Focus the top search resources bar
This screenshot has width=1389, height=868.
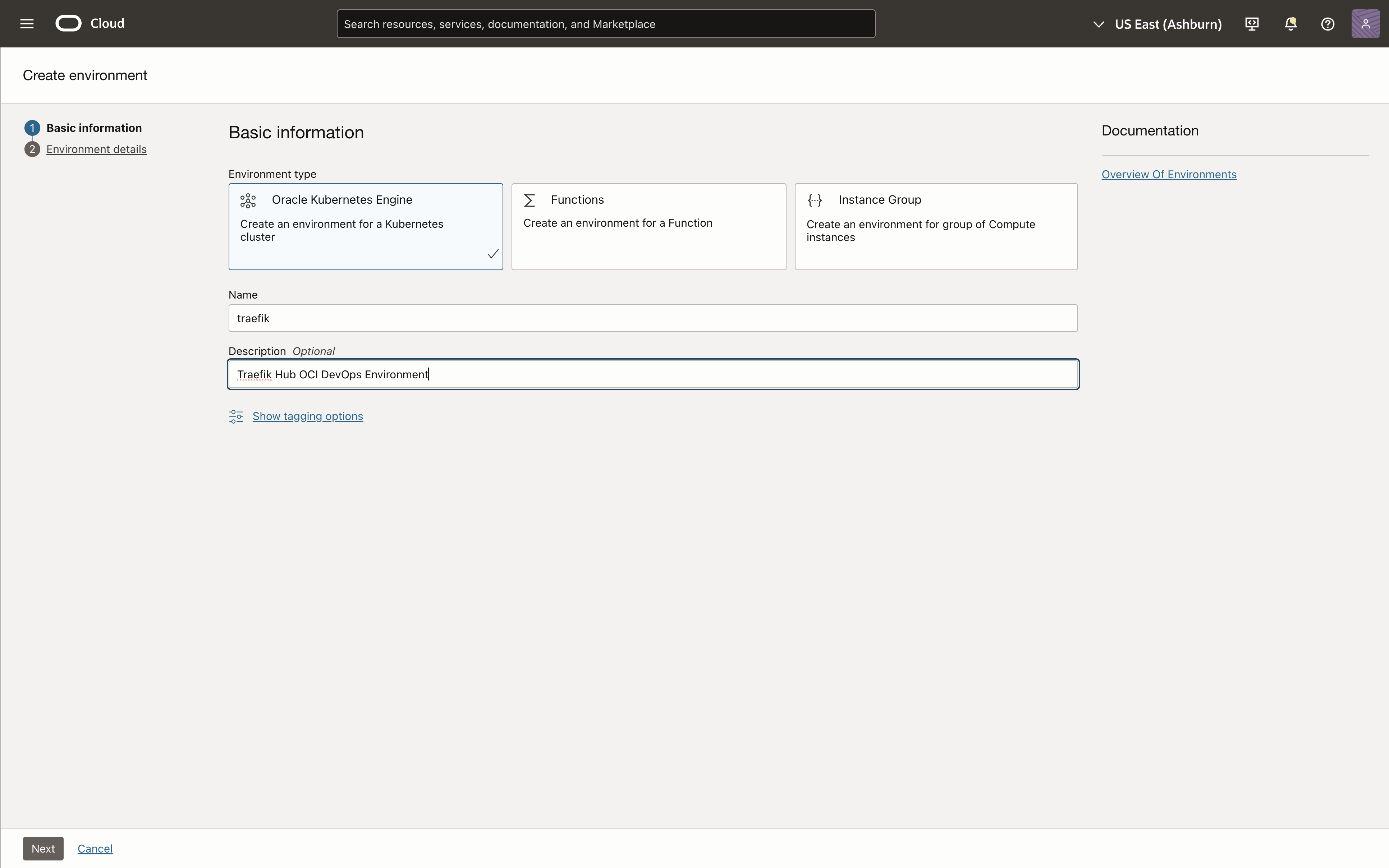(605, 24)
